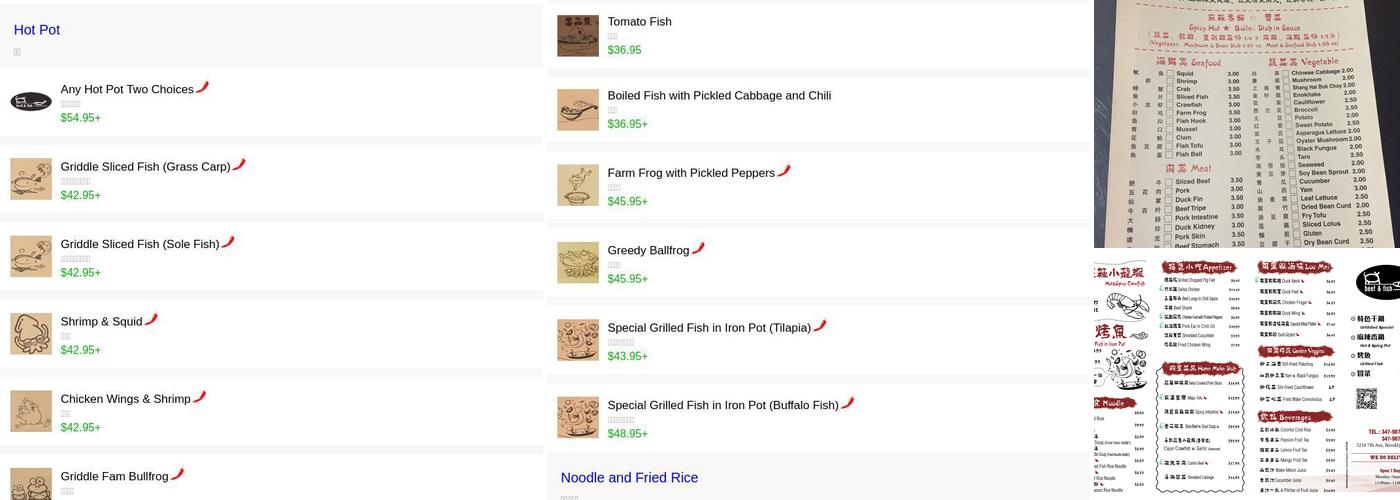This screenshot has height=500, width=1400.
Task: Select the Shrimp & Squid squid icon
Action: pyautogui.click(x=31, y=334)
